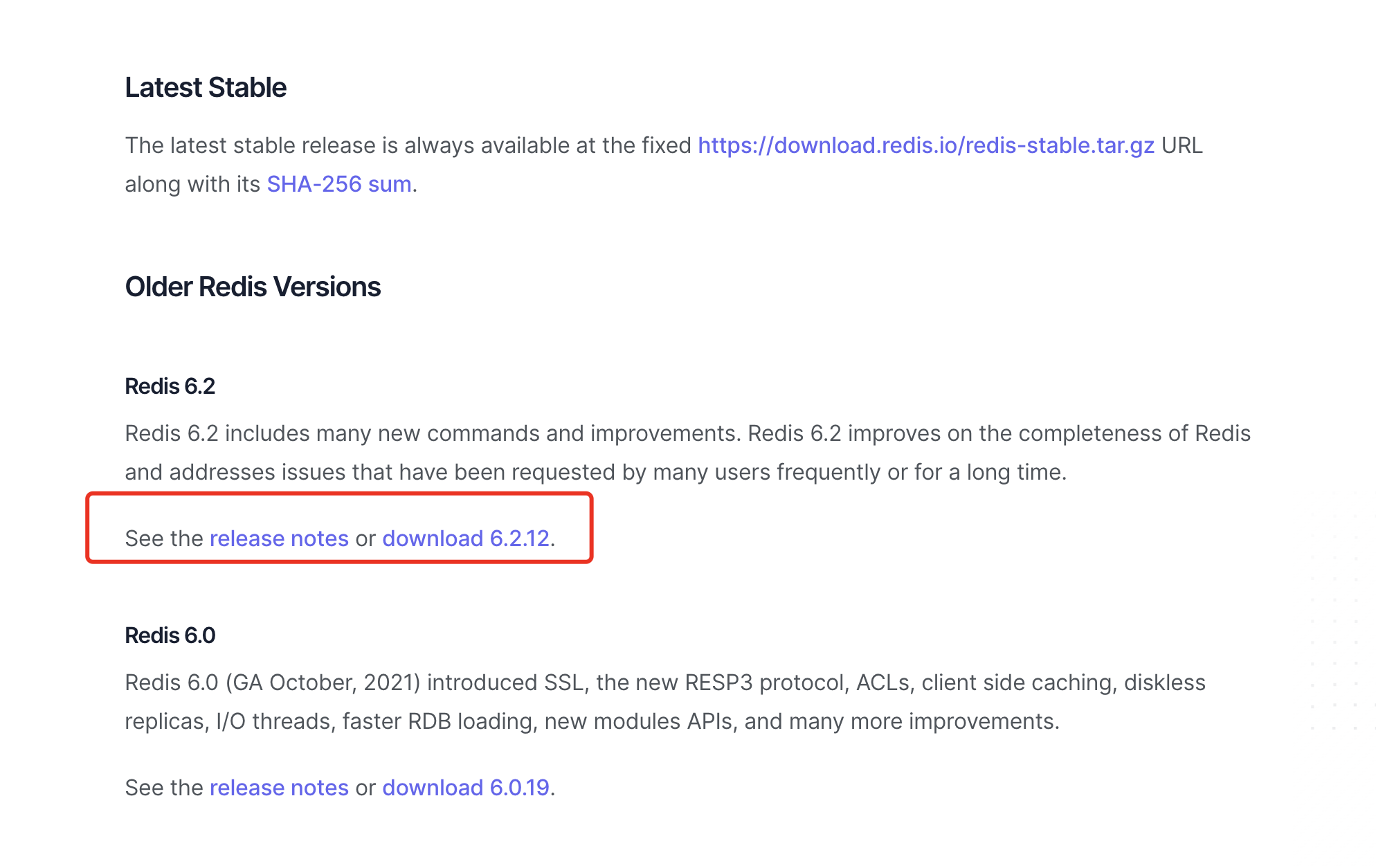Click the 'along with its' text
Screen dimensions: 1376x868
click(192, 184)
